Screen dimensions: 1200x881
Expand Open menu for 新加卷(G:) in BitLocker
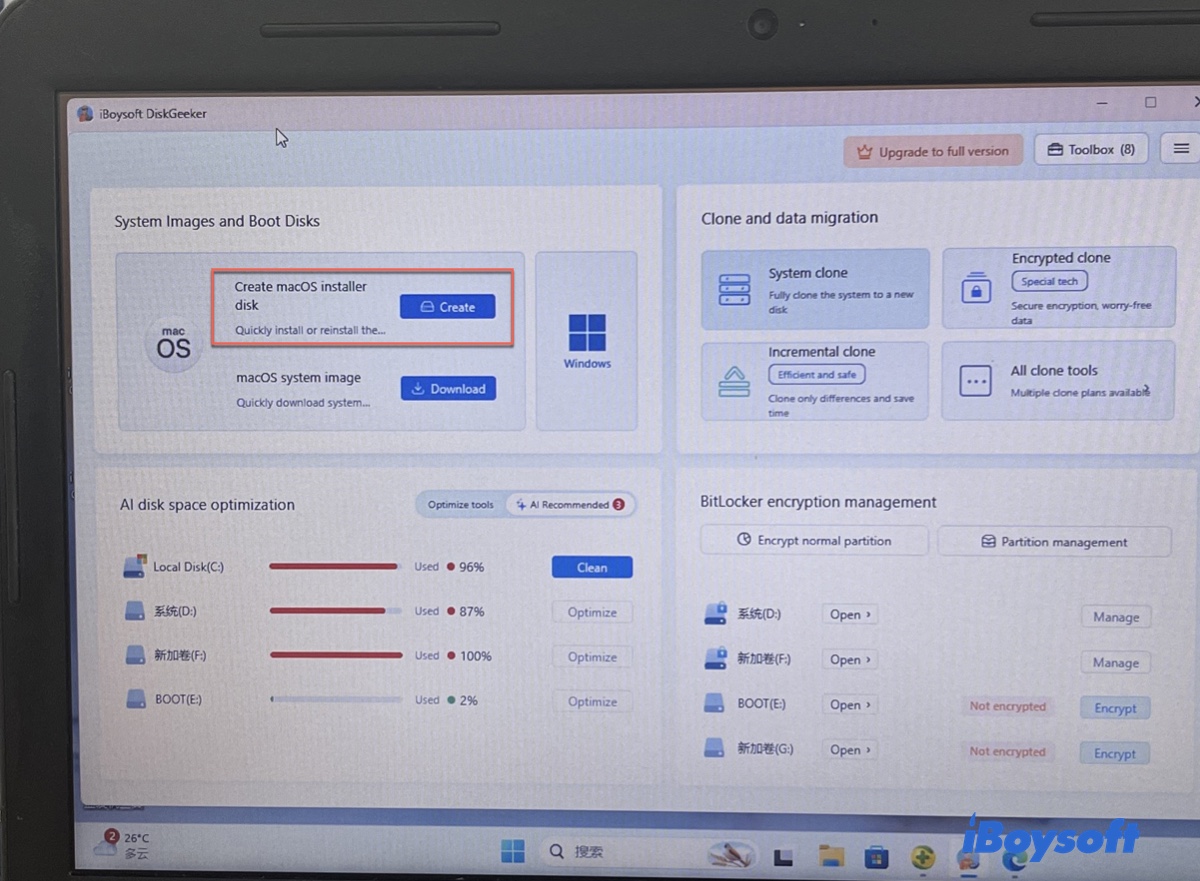click(850, 750)
